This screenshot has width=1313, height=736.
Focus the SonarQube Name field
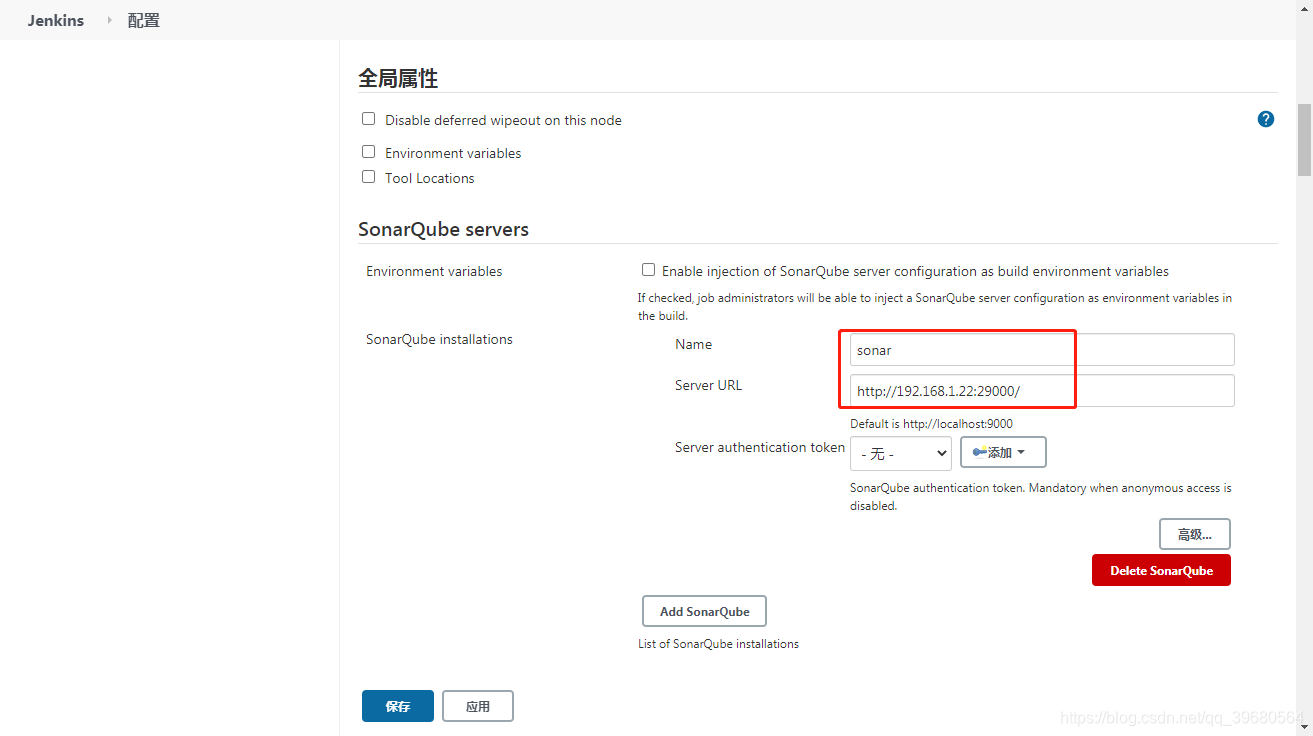click(1042, 350)
